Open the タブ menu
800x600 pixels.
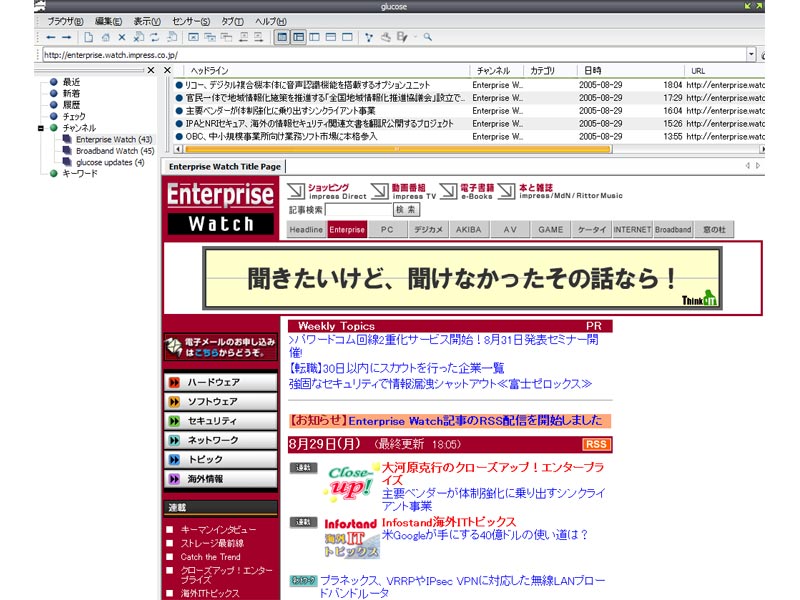pos(232,21)
